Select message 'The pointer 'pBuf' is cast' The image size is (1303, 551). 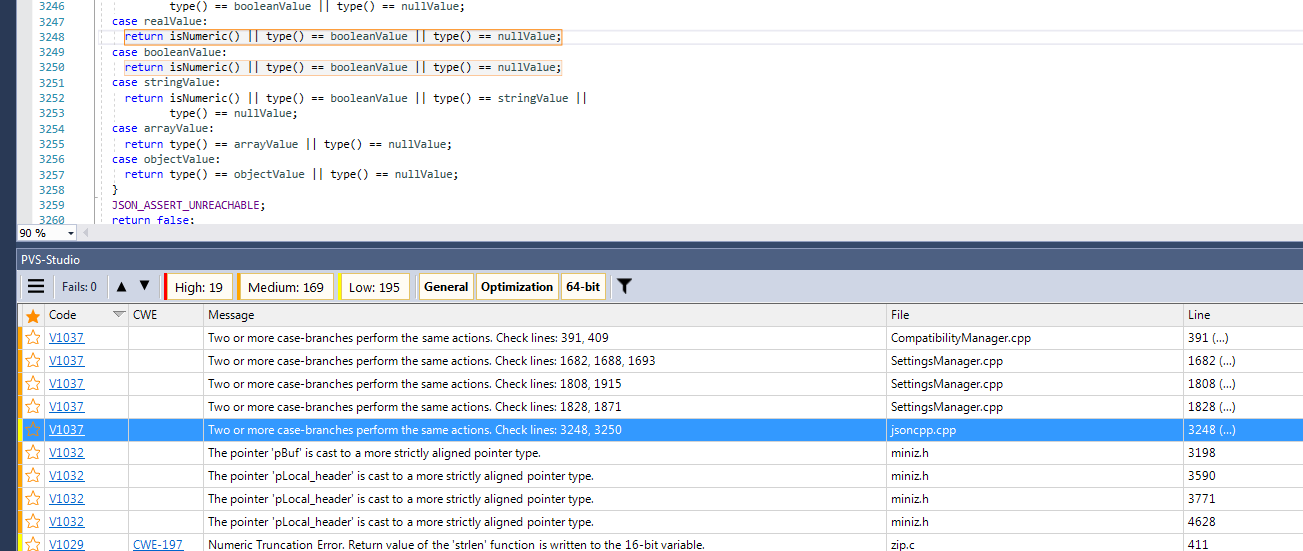click(x=374, y=453)
